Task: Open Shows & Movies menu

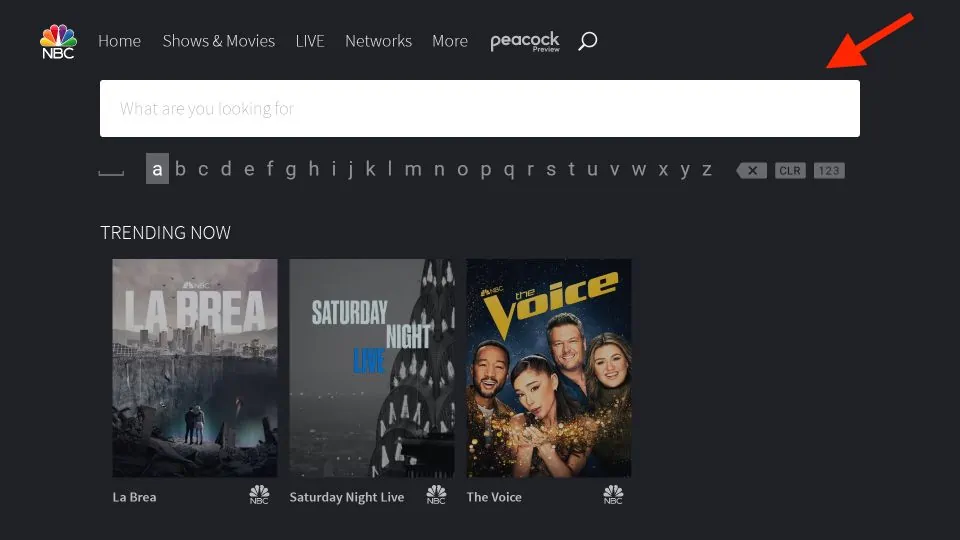Action: 219,41
